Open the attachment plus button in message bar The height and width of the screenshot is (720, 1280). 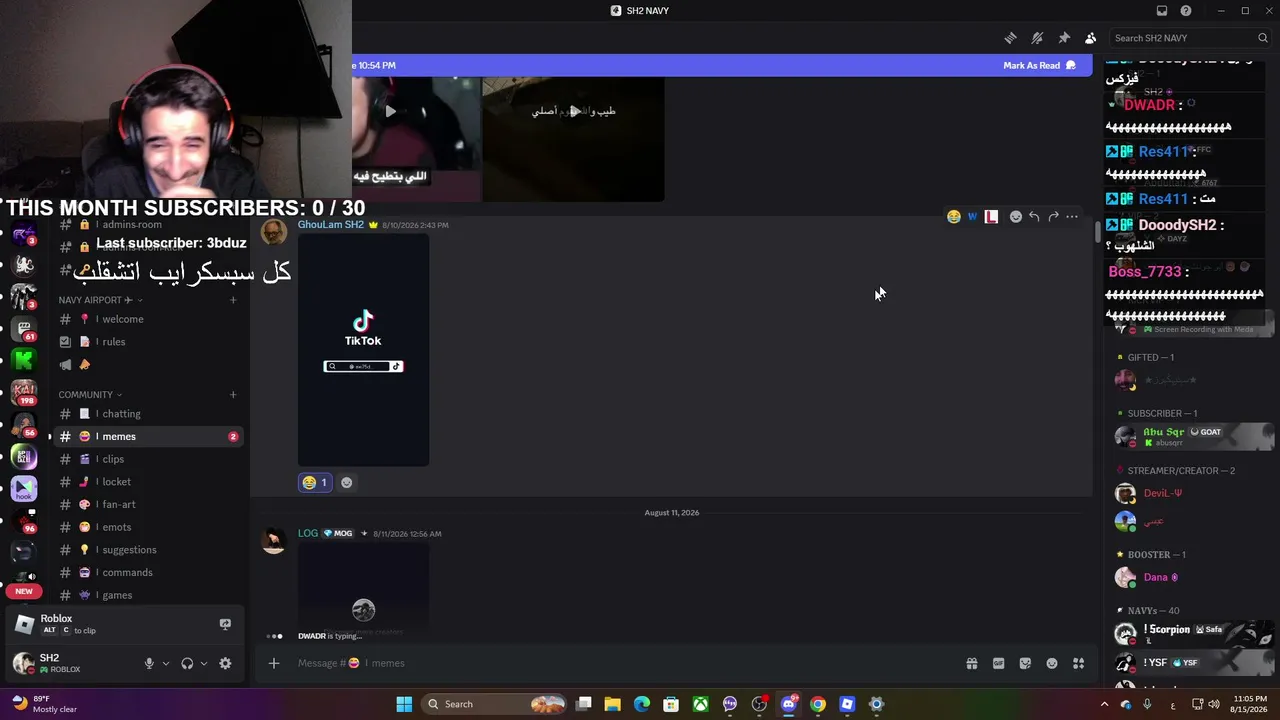tap(273, 663)
